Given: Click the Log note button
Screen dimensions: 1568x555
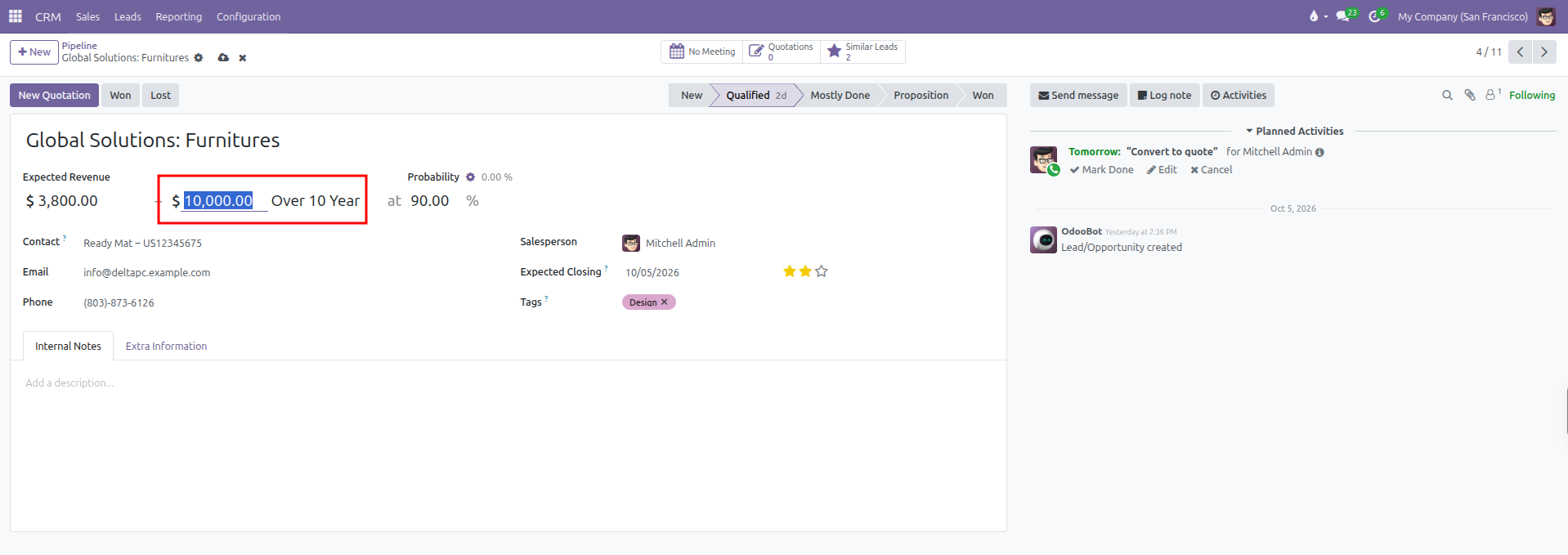Looking at the screenshot, I should 1165,96.
